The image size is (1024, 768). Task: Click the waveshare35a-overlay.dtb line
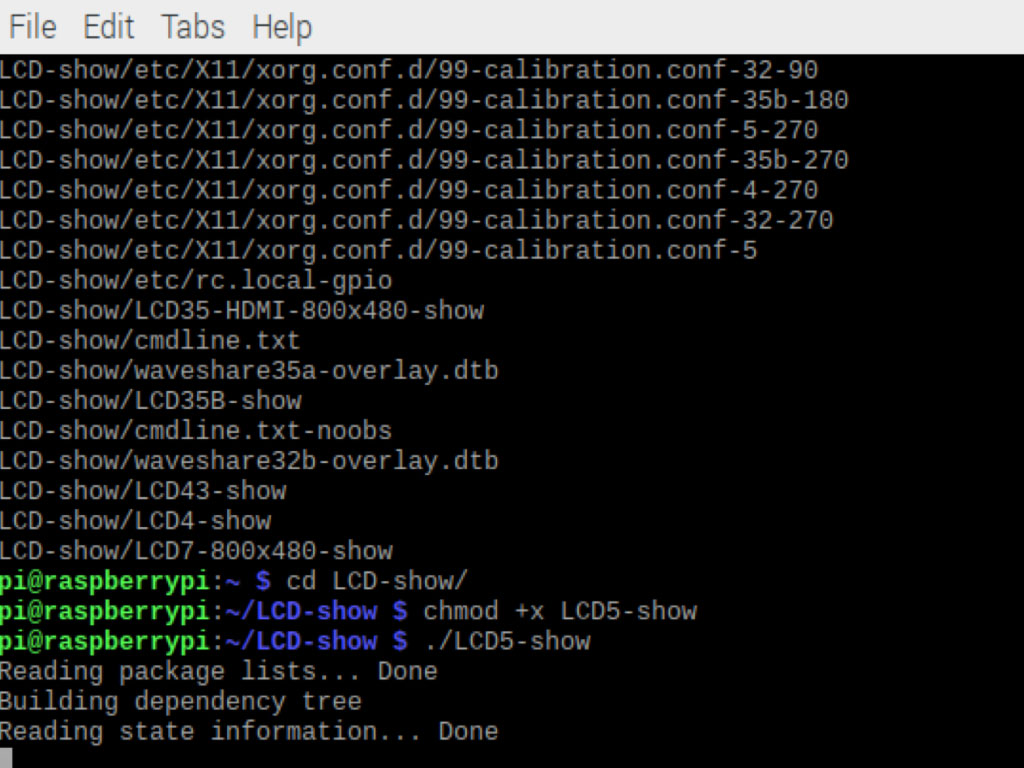(x=249, y=371)
